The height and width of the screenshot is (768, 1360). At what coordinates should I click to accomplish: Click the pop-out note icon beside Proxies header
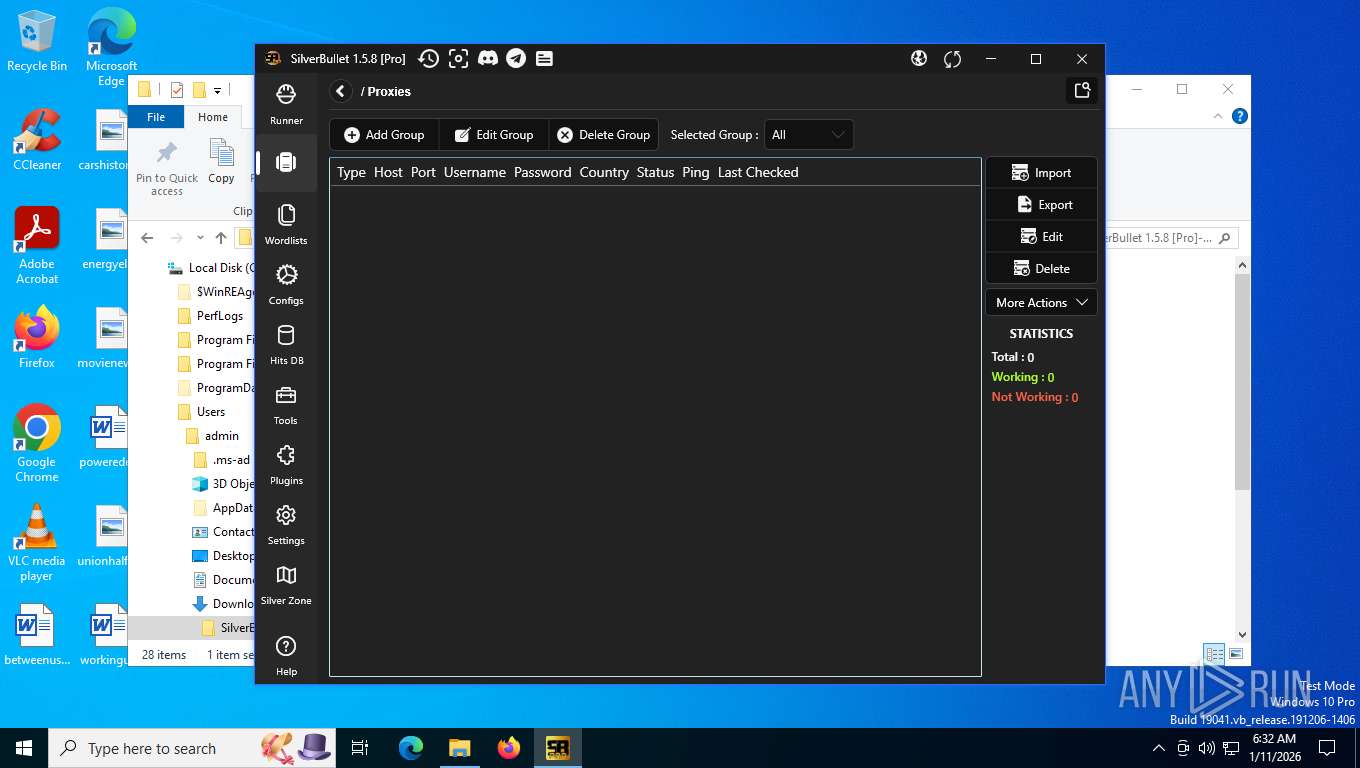tap(1082, 91)
